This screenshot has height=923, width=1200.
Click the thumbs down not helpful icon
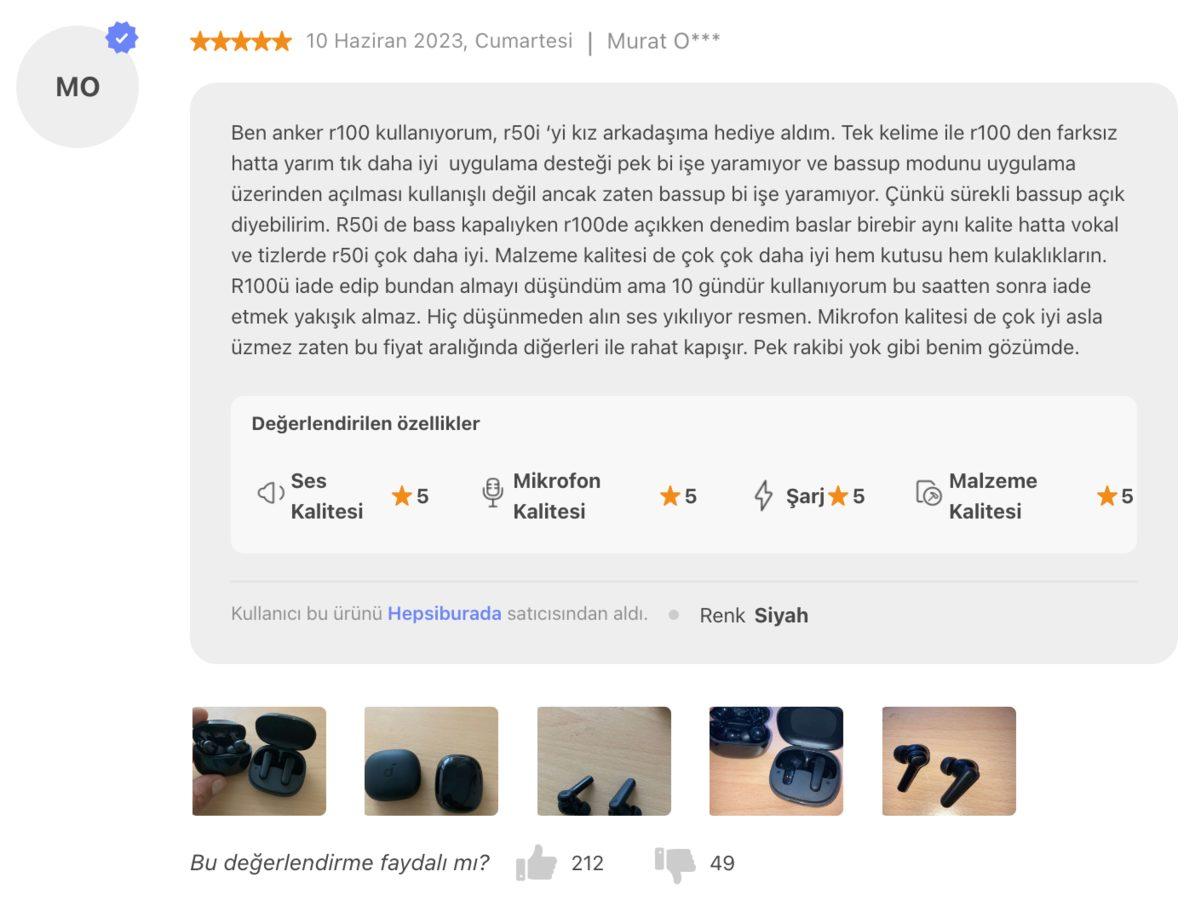(675, 864)
